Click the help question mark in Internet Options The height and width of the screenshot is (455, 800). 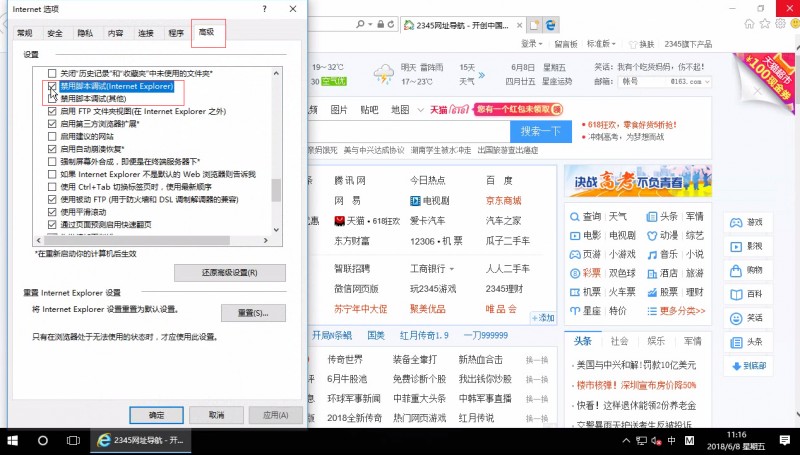point(264,9)
